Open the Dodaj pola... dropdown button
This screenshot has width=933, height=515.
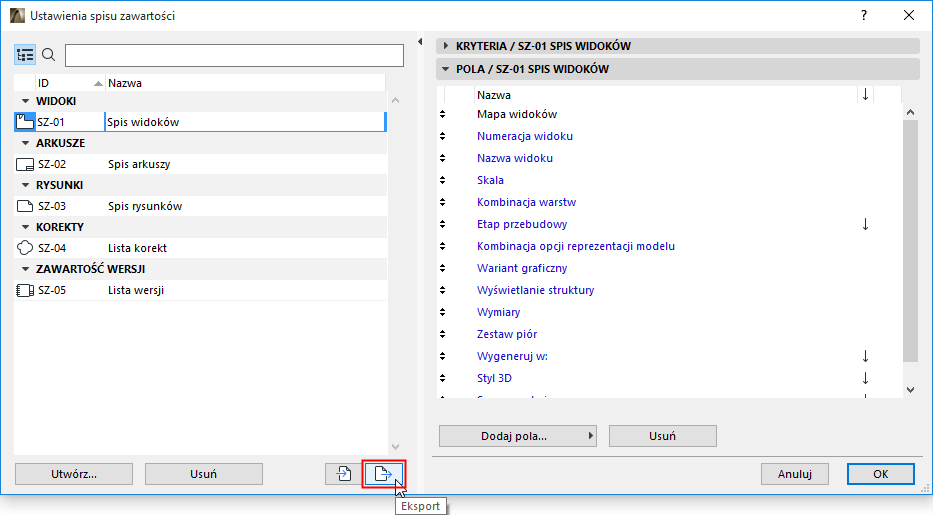tap(518, 436)
